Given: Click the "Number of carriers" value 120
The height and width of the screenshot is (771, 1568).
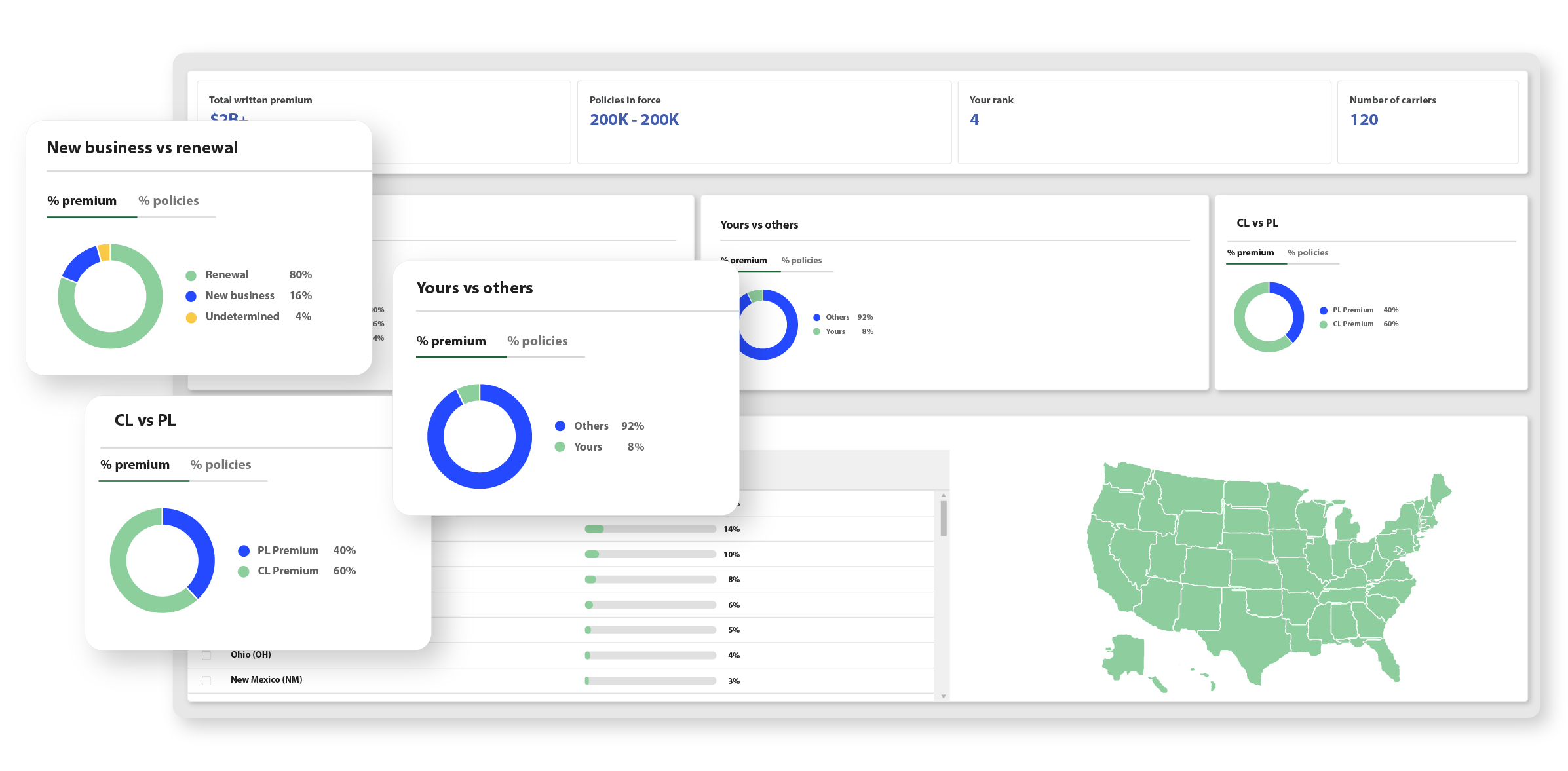Looking at the screenshot, I should pos(1364,120).
